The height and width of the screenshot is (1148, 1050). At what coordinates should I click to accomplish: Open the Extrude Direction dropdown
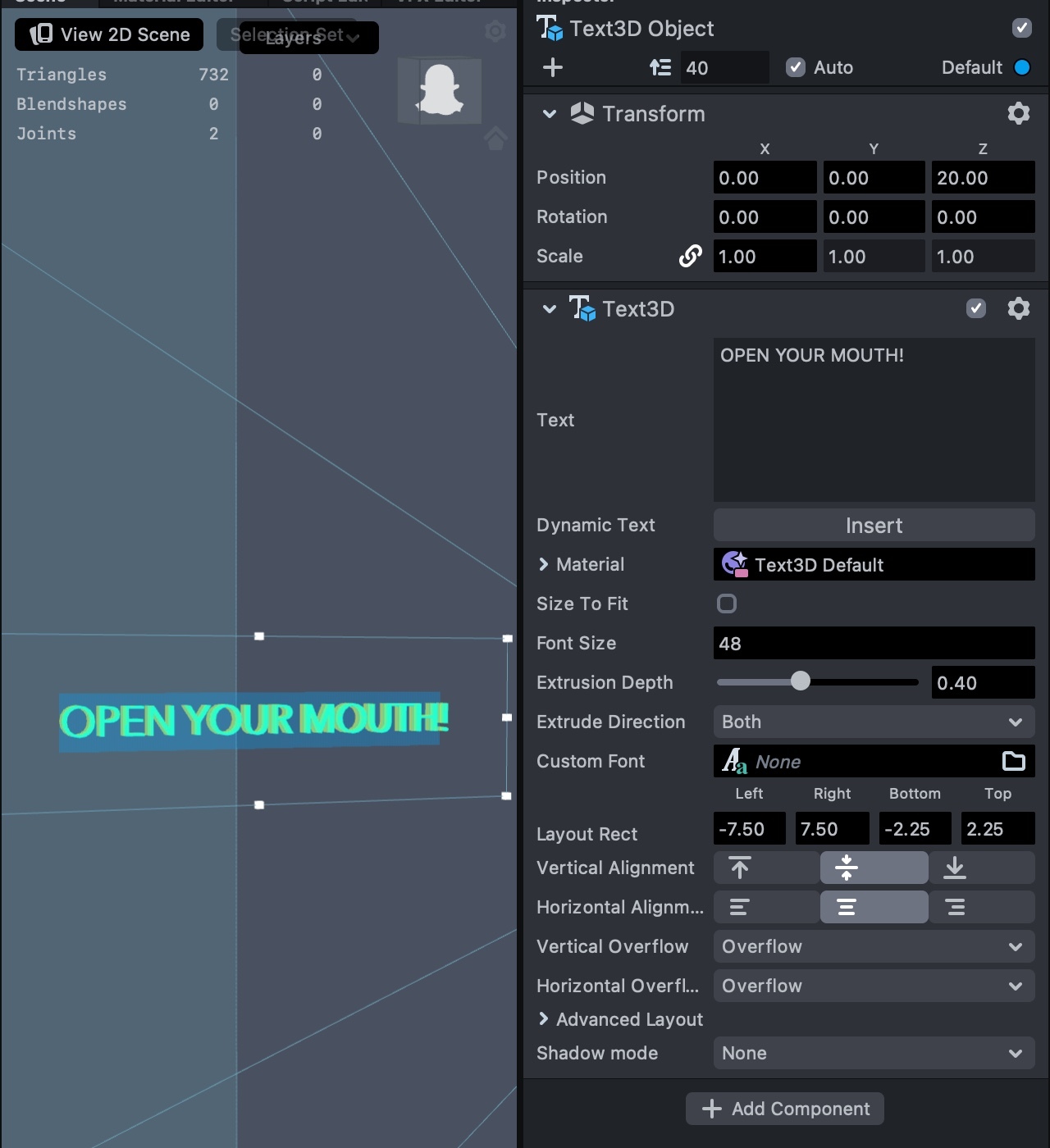874,722
